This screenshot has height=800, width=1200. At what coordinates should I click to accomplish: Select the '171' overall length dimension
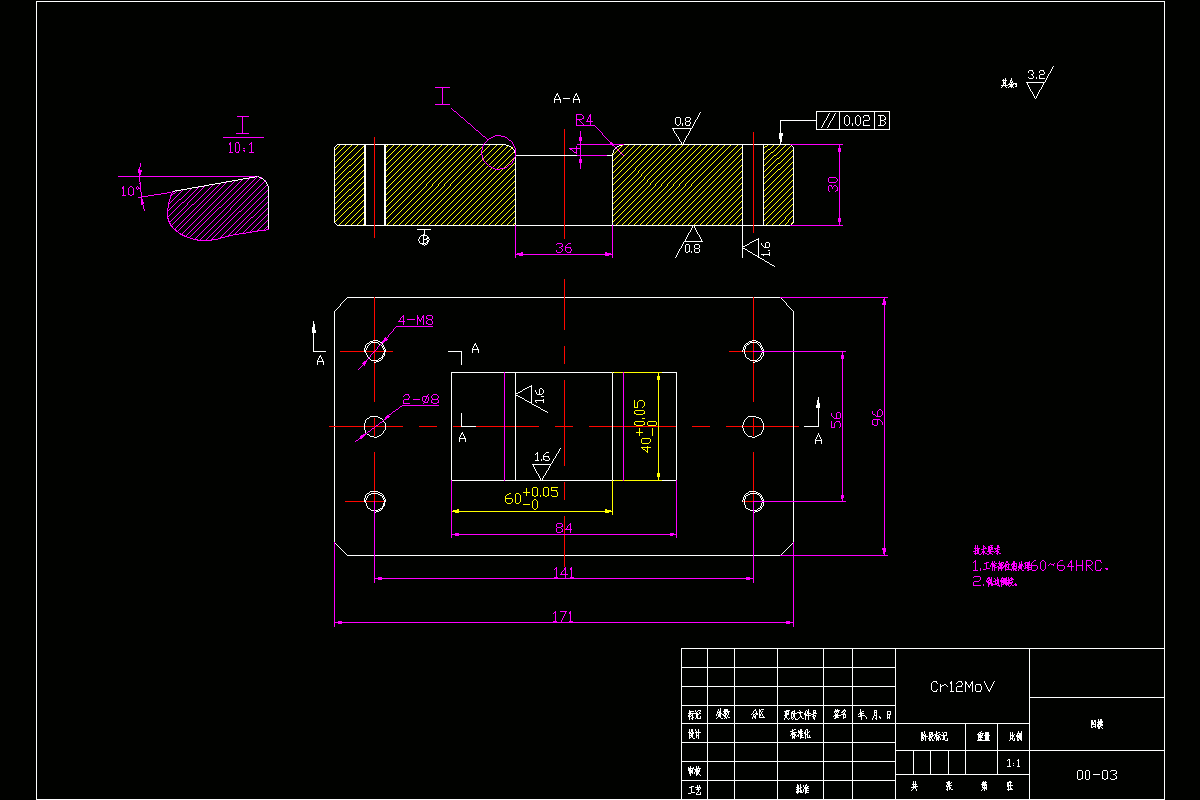[563, 617]
